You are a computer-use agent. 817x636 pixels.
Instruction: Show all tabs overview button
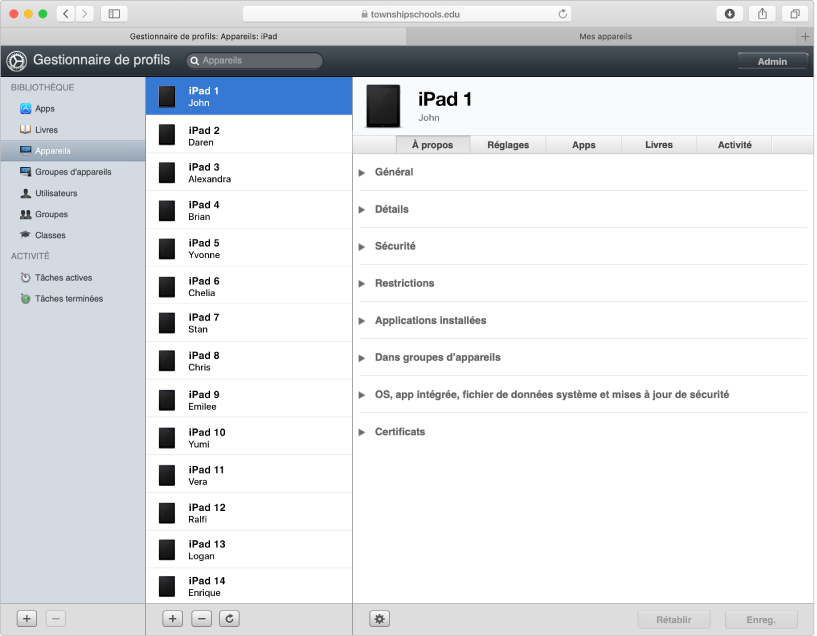[795, 14]
